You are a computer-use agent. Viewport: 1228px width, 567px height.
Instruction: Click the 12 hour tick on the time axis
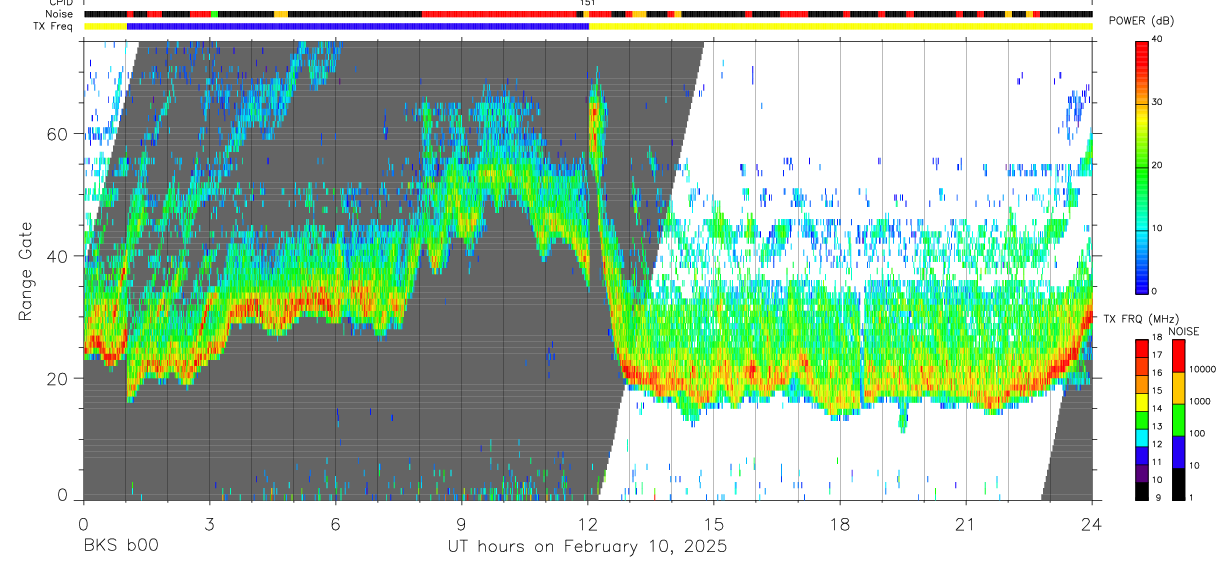(x=587, y=524)
